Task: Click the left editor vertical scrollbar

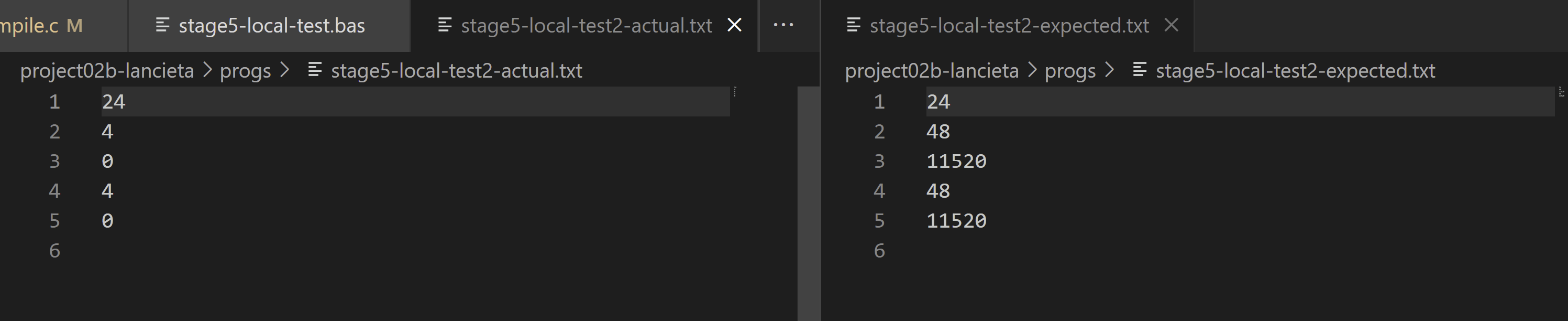Action: point(808,201)
